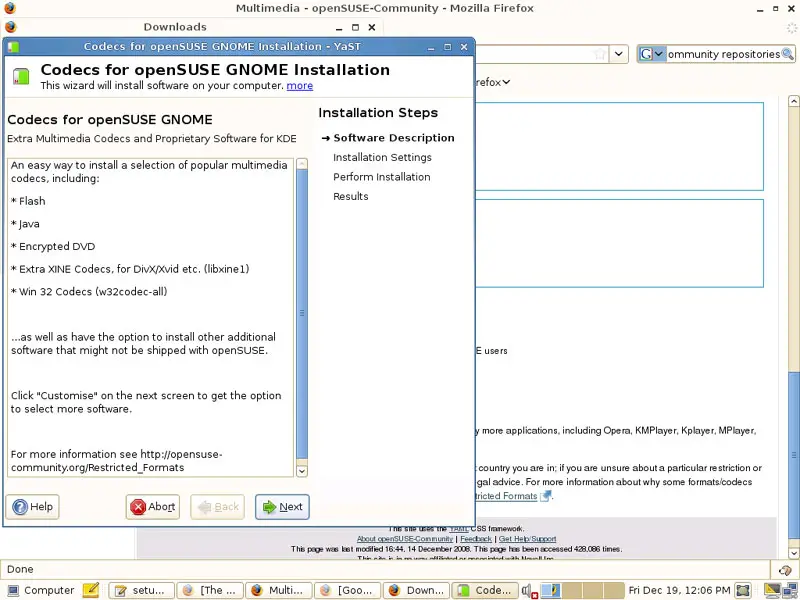
Task: Click the bookmark star in Firefox URL bar
Action: 600,54
